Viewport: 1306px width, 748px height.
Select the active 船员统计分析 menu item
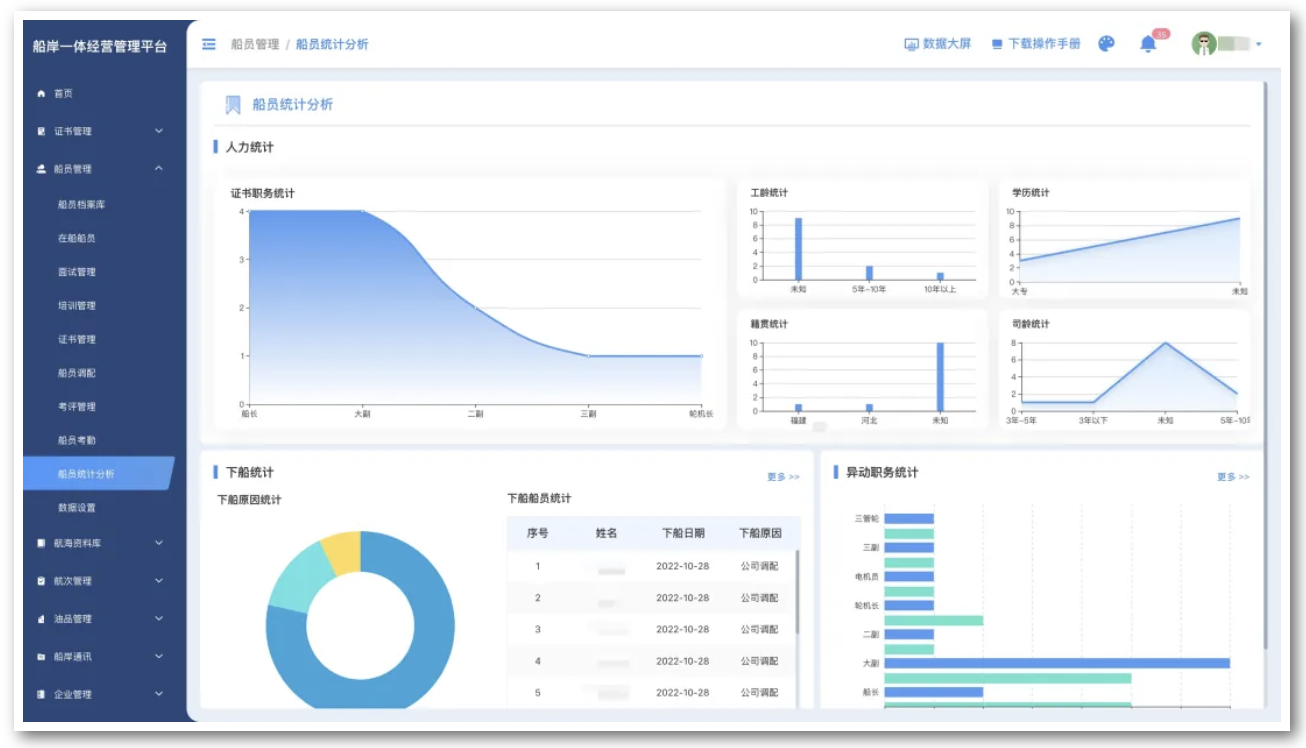click(x=98, y=474)
